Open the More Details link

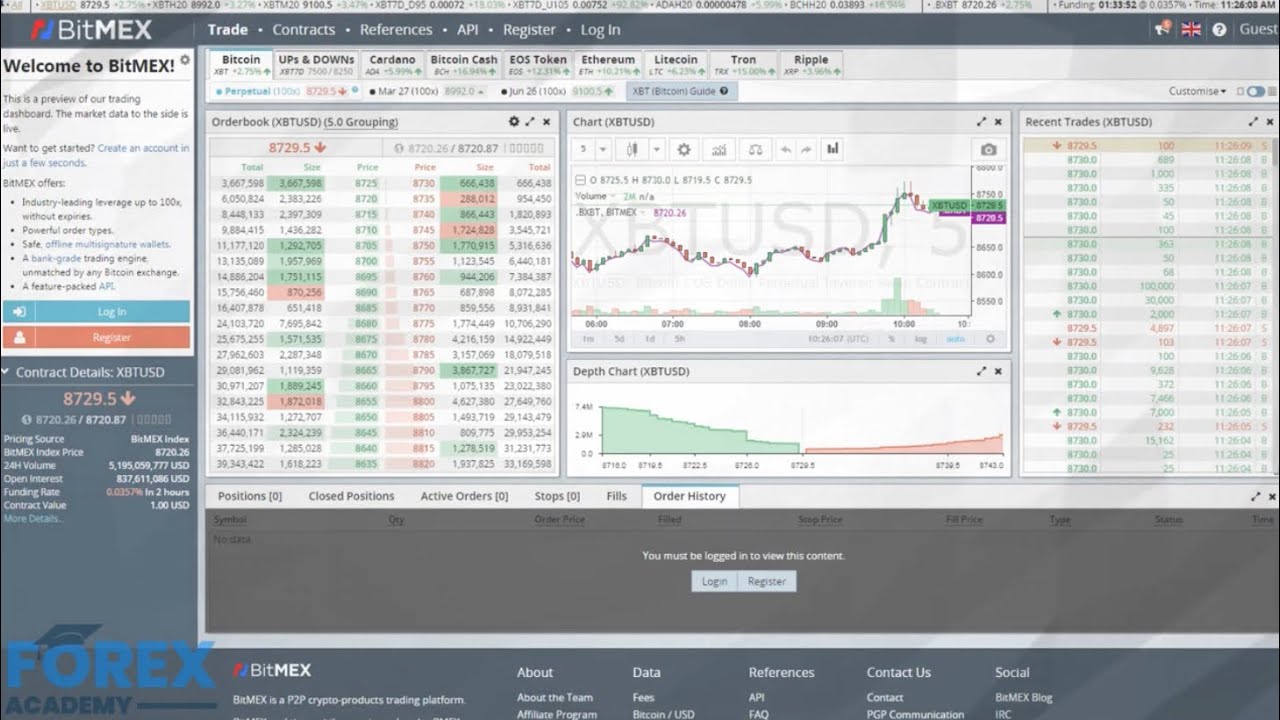[33, 518]
